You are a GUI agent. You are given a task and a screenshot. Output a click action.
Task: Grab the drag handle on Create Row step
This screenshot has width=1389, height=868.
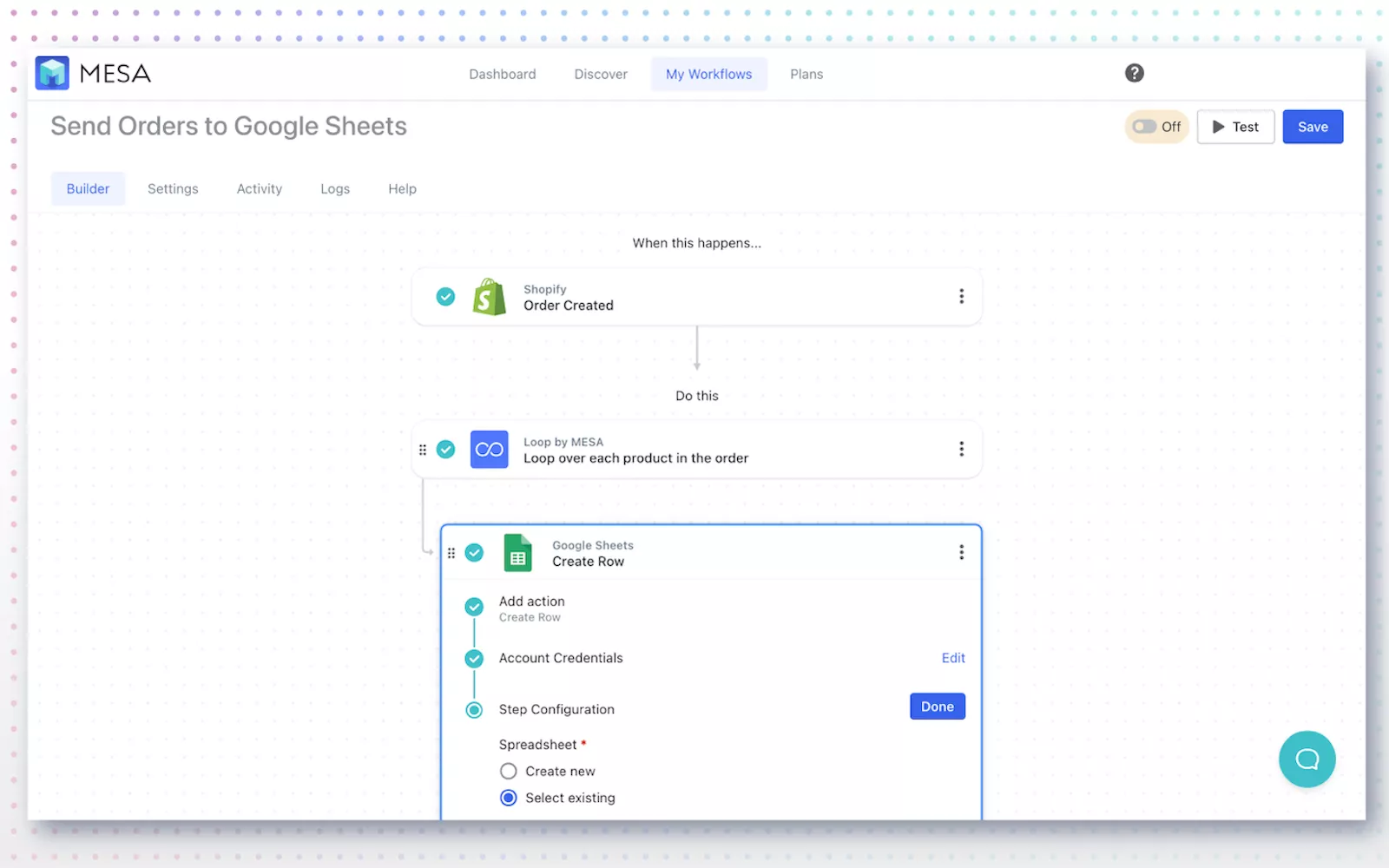tap(451, 553)
